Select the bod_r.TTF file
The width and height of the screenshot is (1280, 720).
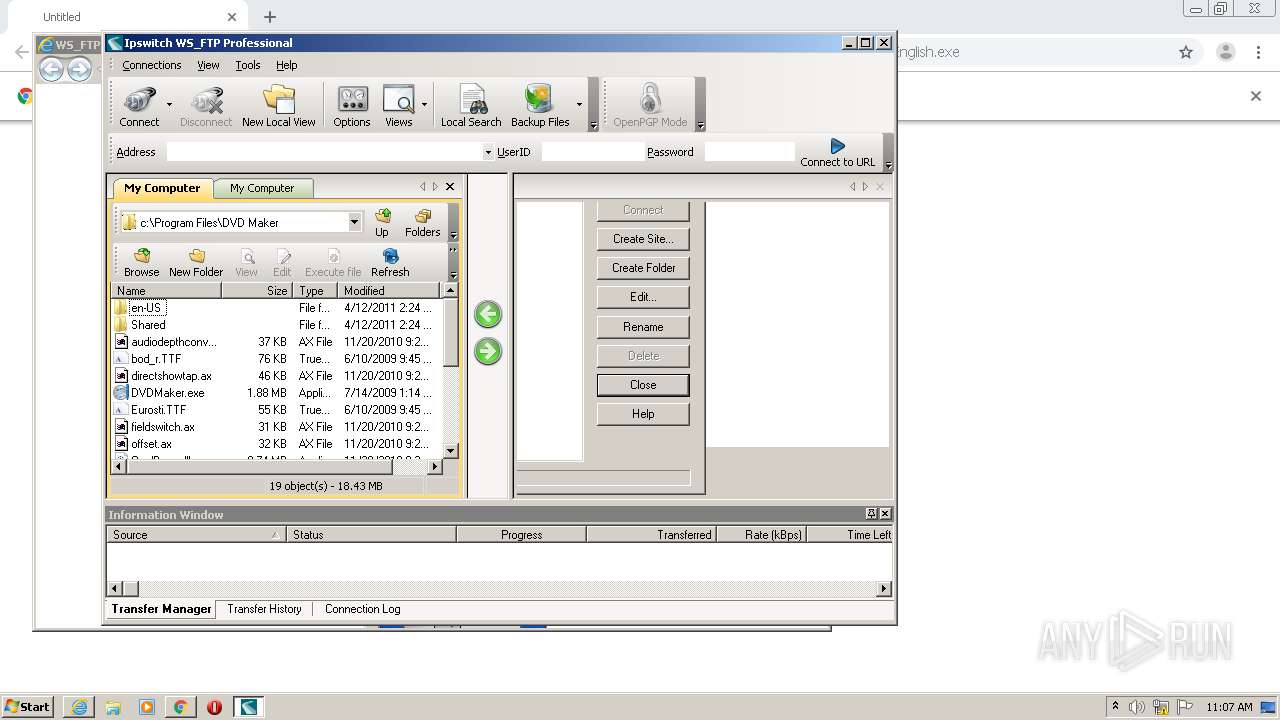[276, 359]
